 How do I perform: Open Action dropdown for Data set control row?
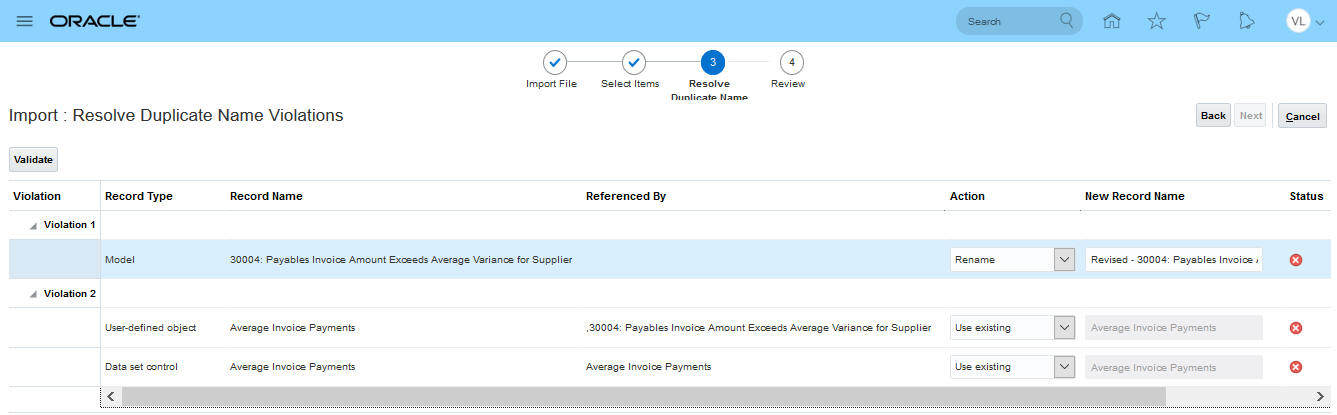[1012, 367]
